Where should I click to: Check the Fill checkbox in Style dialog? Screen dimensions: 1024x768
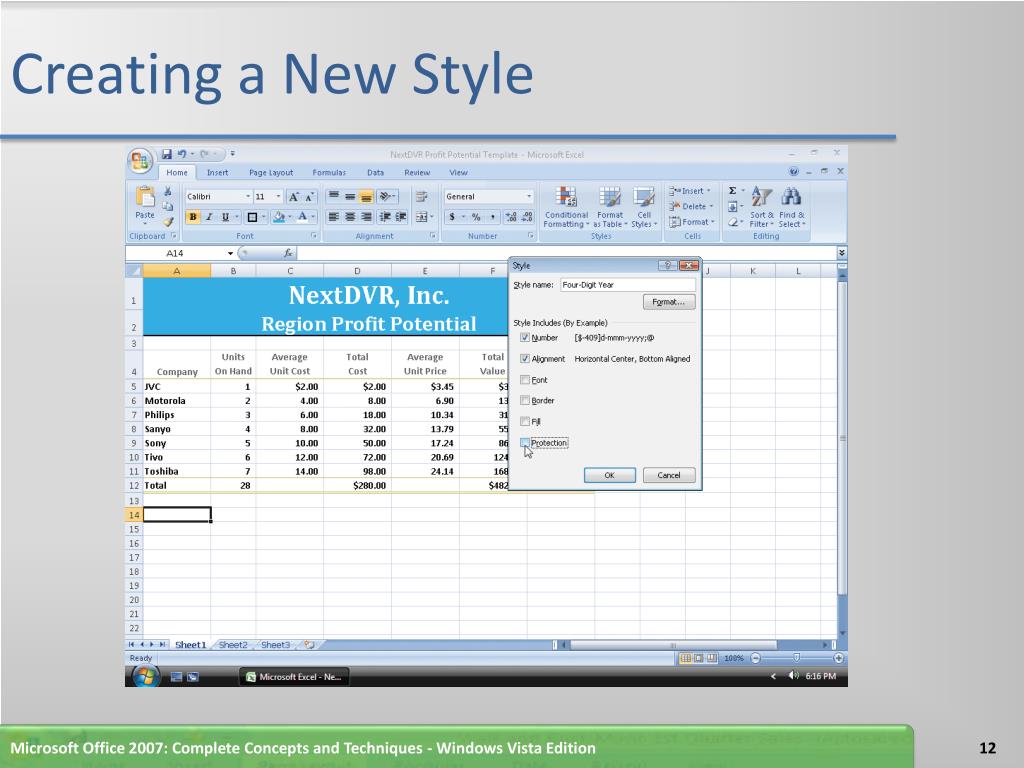click(524, 421)
